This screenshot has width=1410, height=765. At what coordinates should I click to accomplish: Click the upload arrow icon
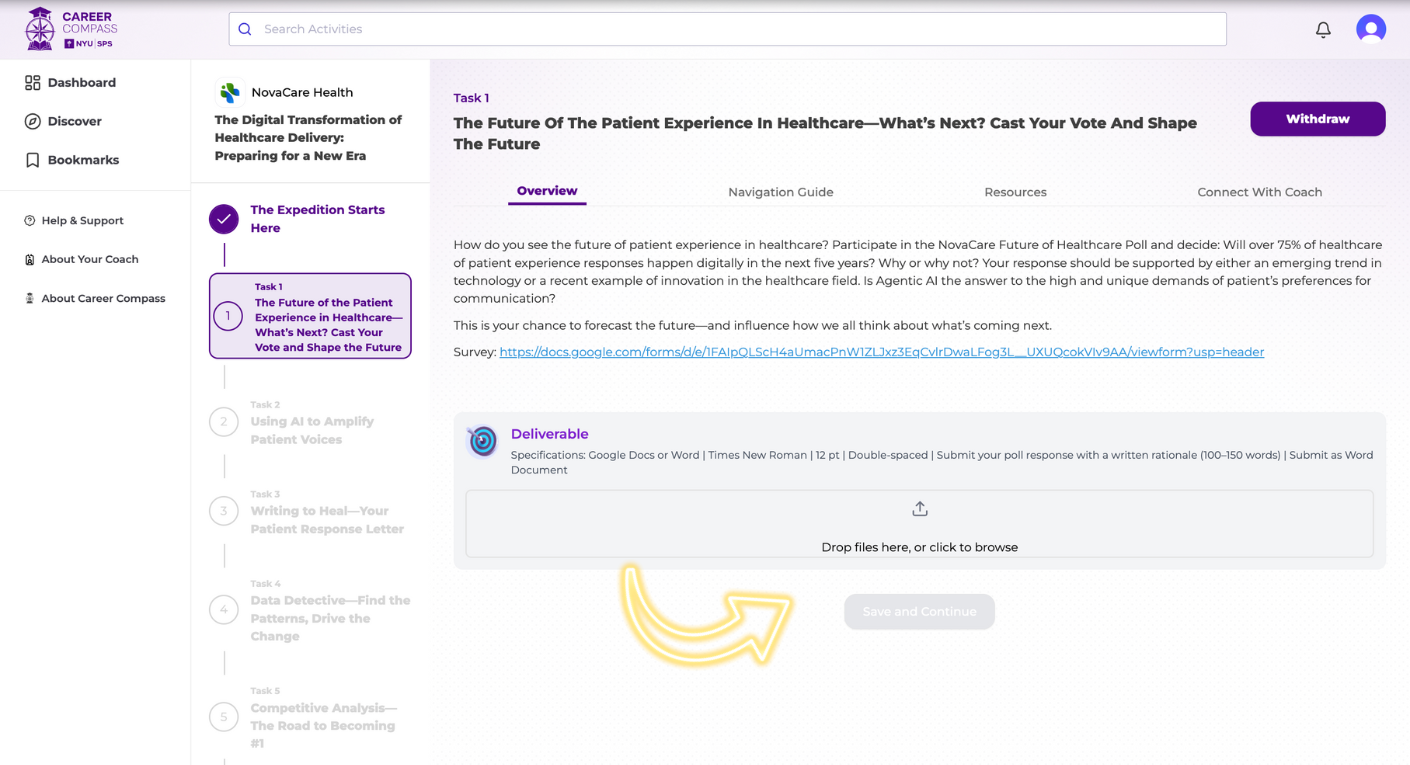(x=919, y=509)
